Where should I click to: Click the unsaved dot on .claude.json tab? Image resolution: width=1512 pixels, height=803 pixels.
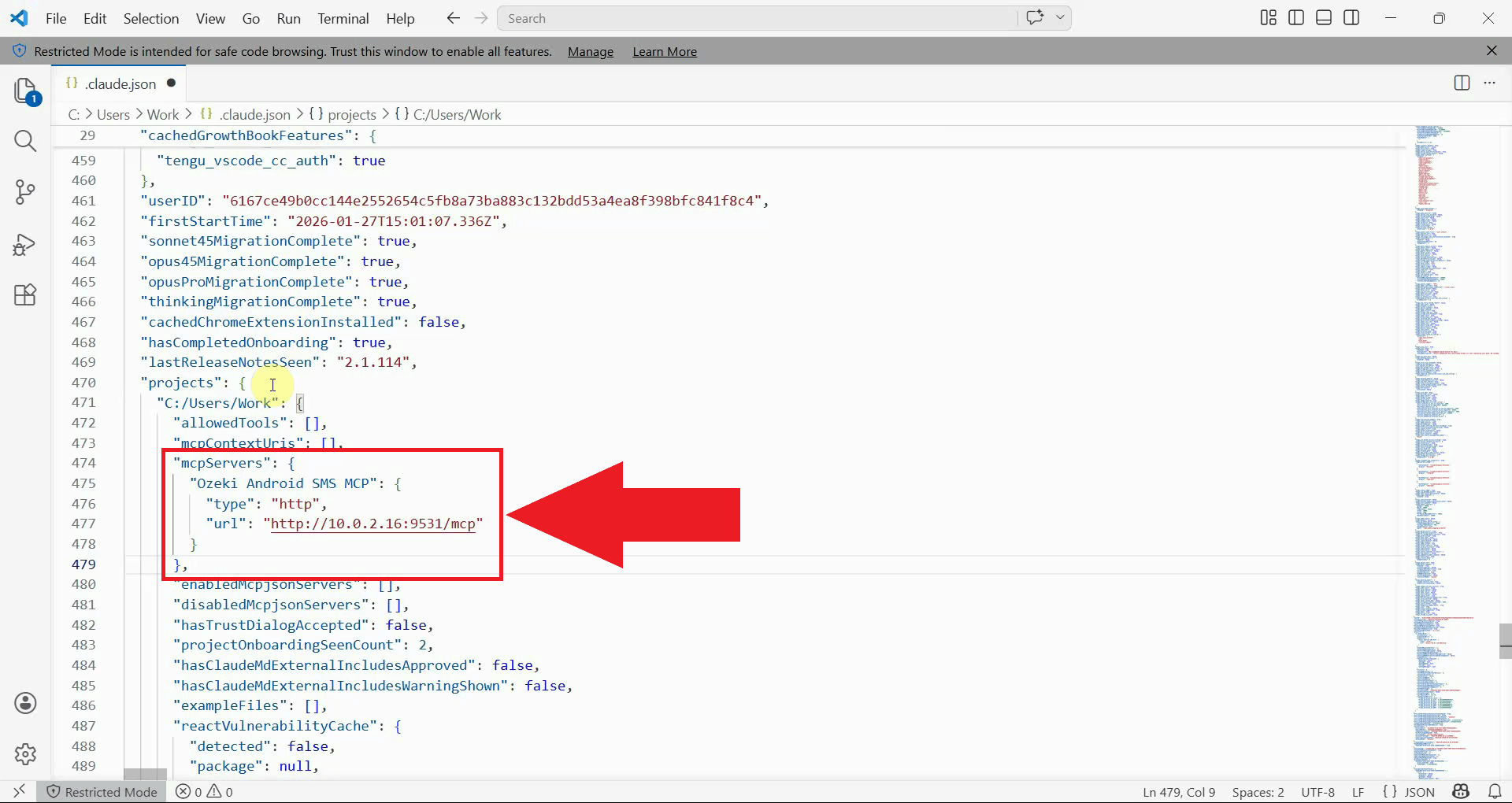tap(171, 83)
